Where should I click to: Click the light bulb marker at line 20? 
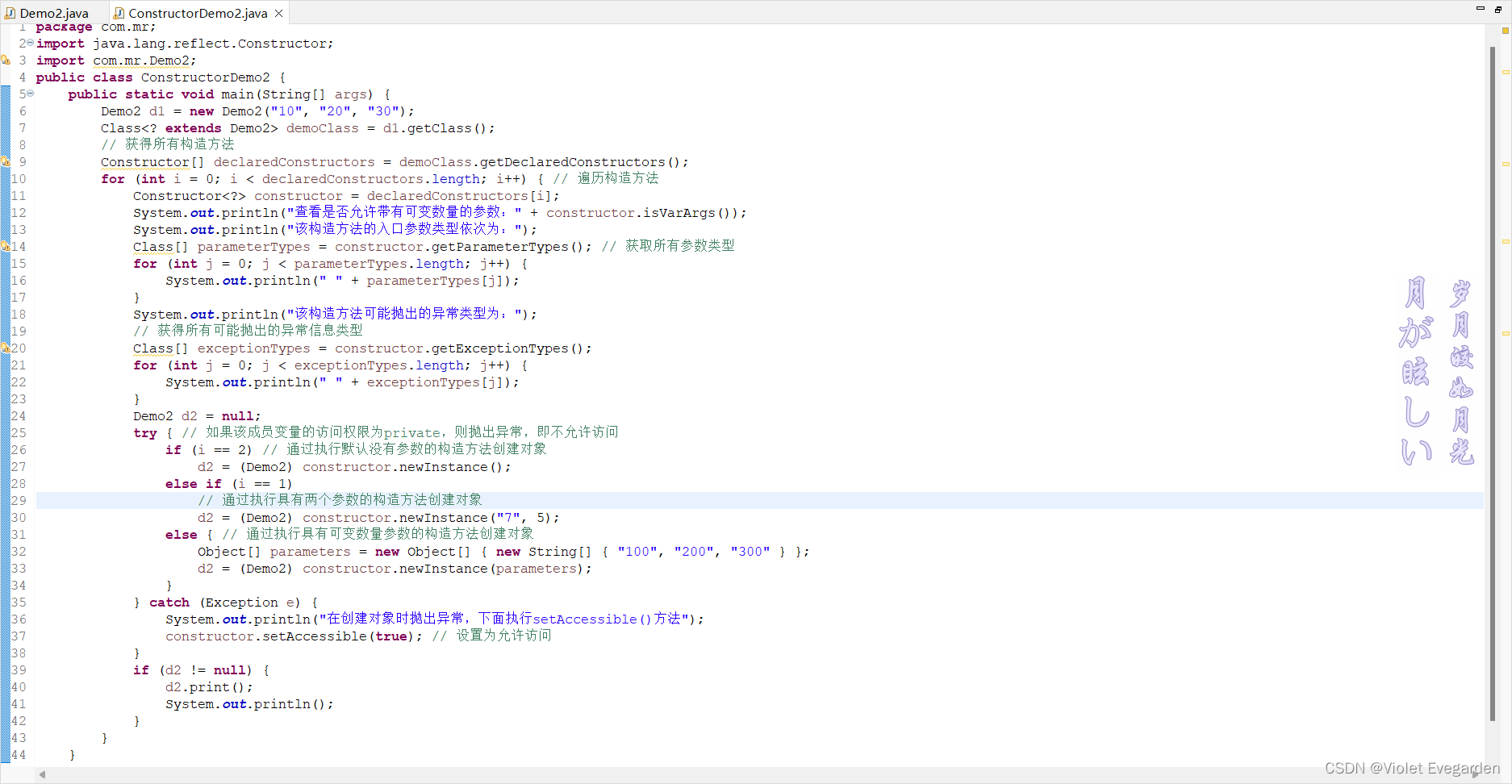coord(7,348)
